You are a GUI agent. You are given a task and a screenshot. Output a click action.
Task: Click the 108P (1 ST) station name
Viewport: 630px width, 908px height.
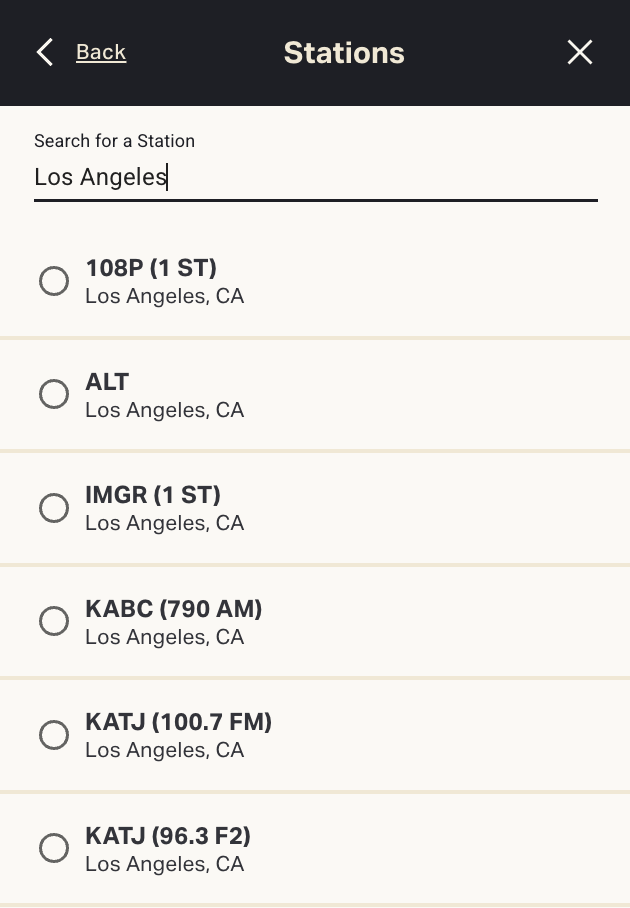pyautogui.click(x=151, y=268)
